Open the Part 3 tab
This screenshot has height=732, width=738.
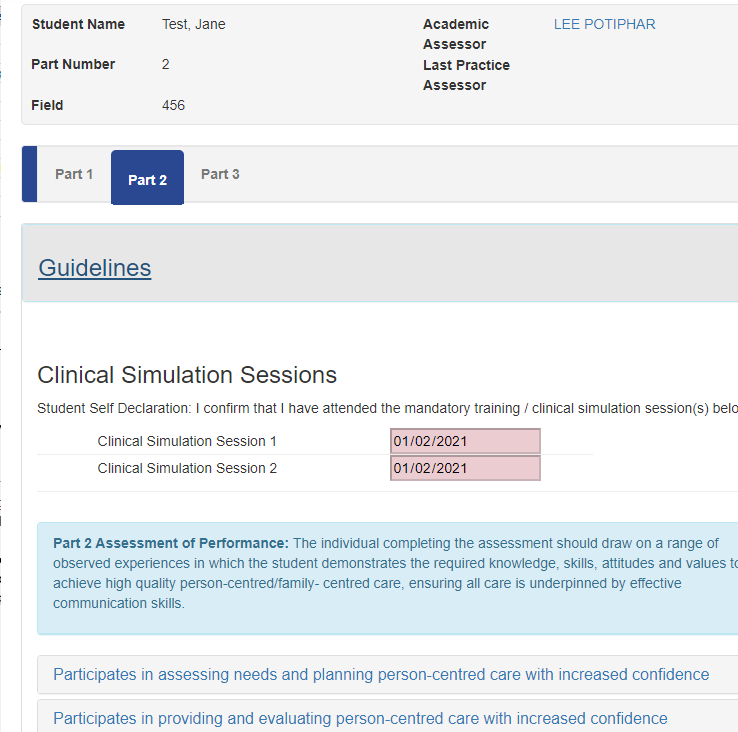click(220, 174)
